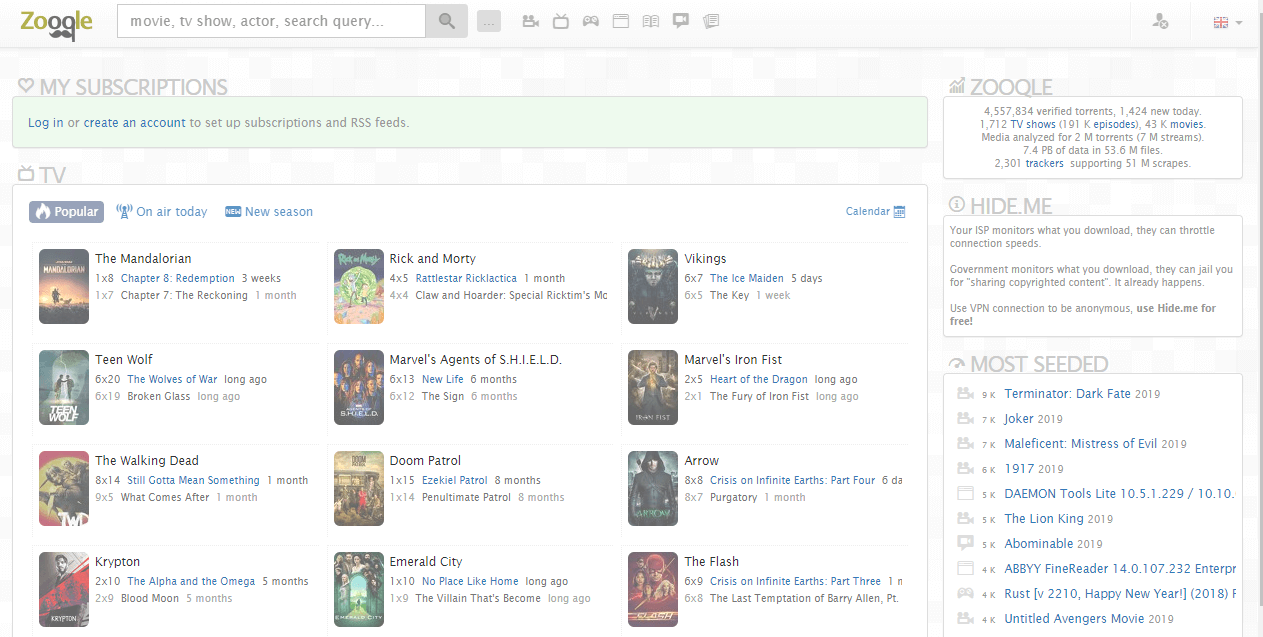Open the books category icon
The height and width of the screenshot is (637, 1263).
coord(651,21)
